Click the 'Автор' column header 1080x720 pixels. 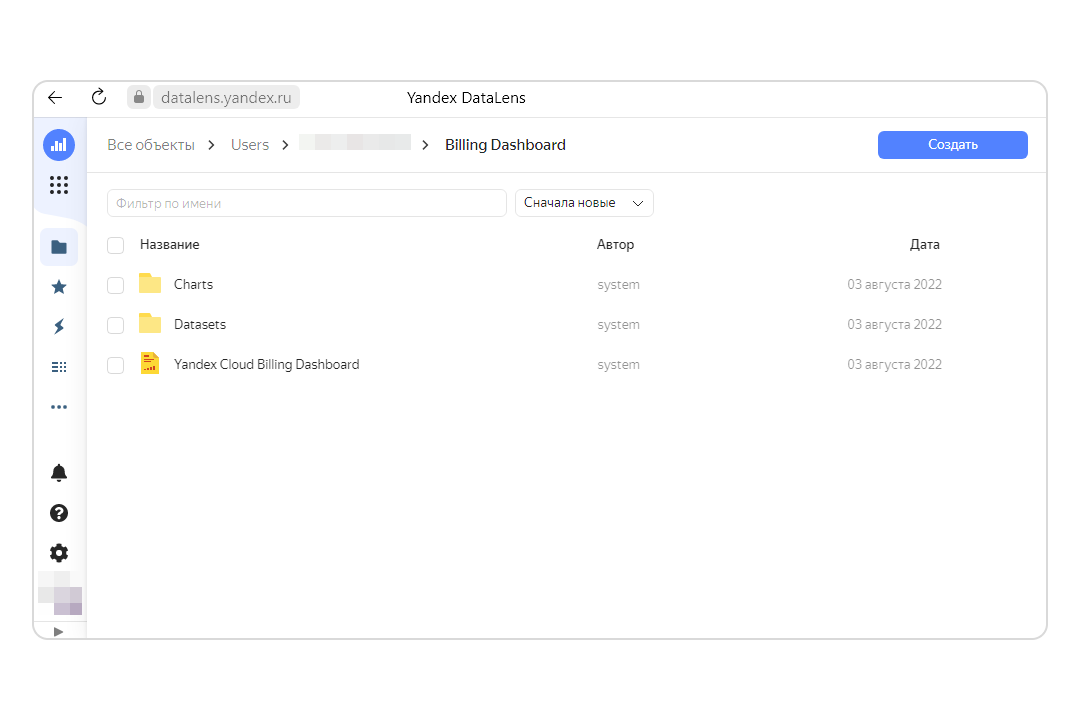coord(616,245)
